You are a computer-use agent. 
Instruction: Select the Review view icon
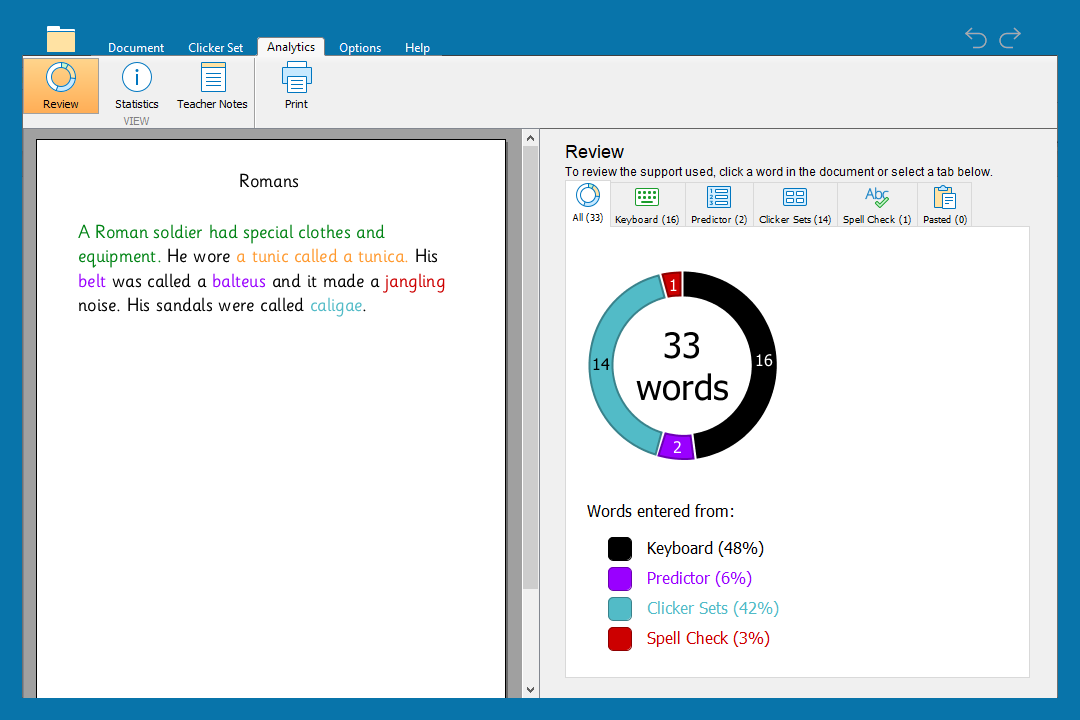[61, 86]
